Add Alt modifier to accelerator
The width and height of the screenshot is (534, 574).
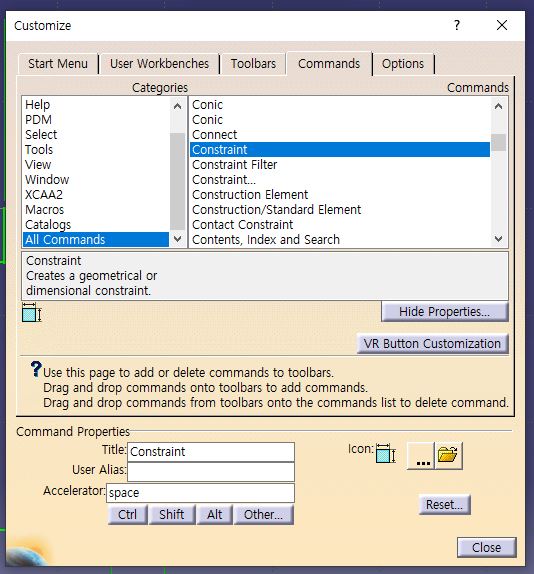(x=214, y=515)
